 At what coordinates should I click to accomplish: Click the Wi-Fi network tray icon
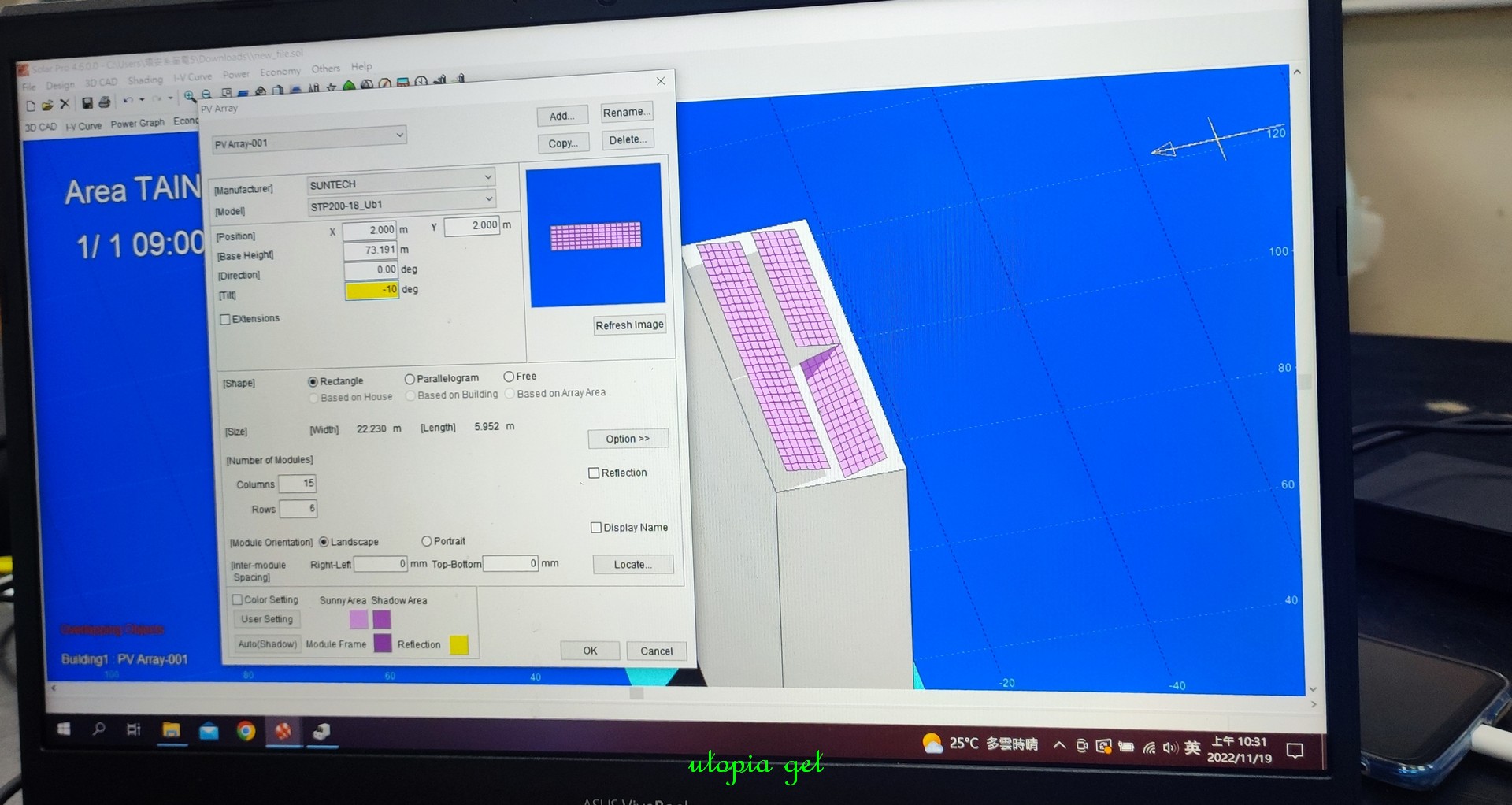tap(1149, 747)
